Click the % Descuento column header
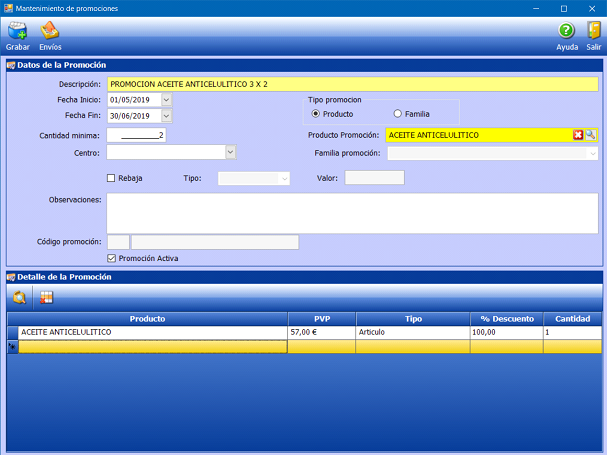 click(x=506, y=318)
